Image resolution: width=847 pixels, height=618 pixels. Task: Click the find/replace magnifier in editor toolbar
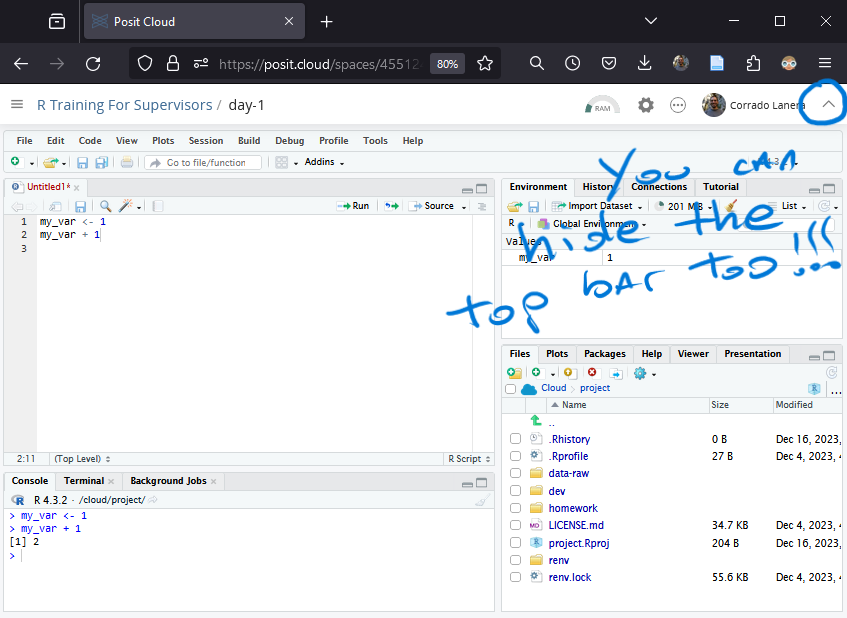[105, 206]
